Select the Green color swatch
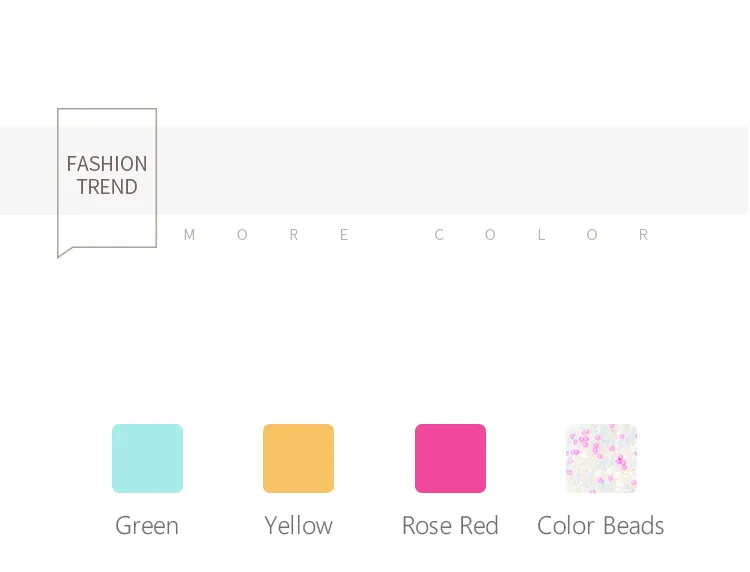This screenshot has height=572, width=750. [x=147, y=458]
